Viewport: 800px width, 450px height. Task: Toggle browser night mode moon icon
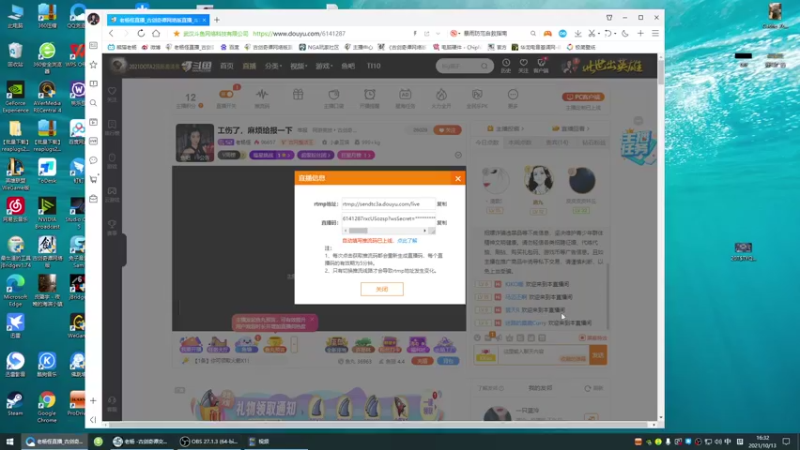point(625,34)
